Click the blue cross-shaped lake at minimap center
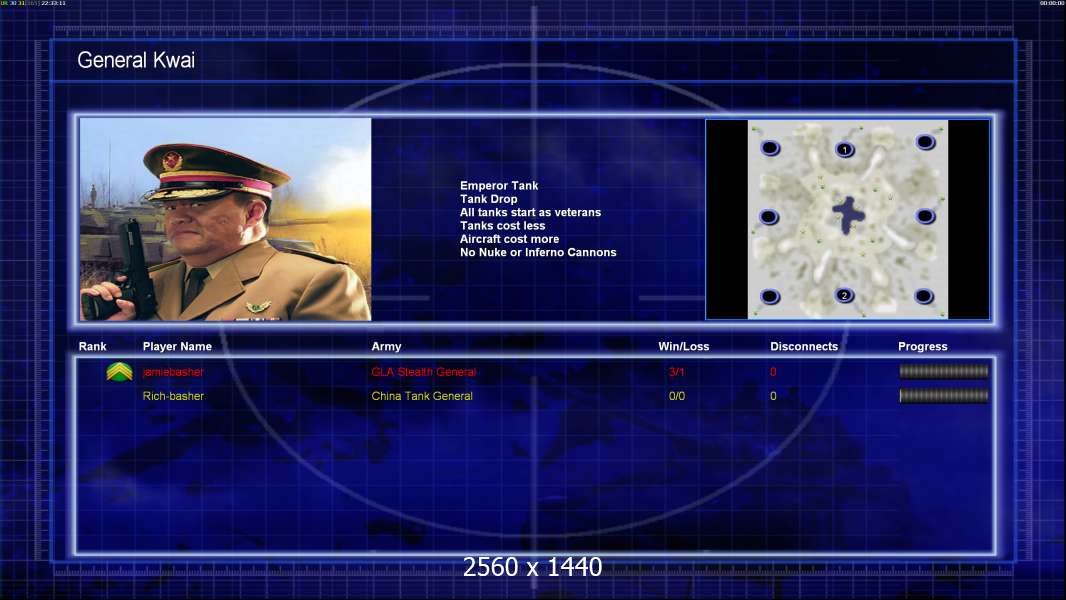This screenshot has height=600, width=1066. pos(848,215)
